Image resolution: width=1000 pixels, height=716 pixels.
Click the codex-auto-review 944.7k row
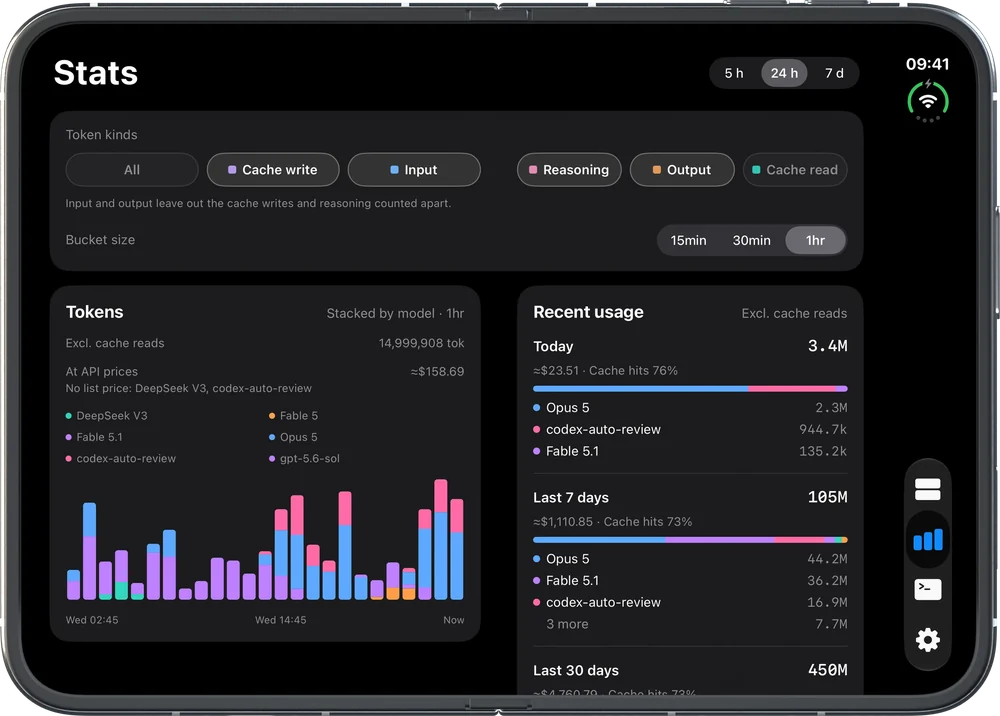tap(690, 429)
